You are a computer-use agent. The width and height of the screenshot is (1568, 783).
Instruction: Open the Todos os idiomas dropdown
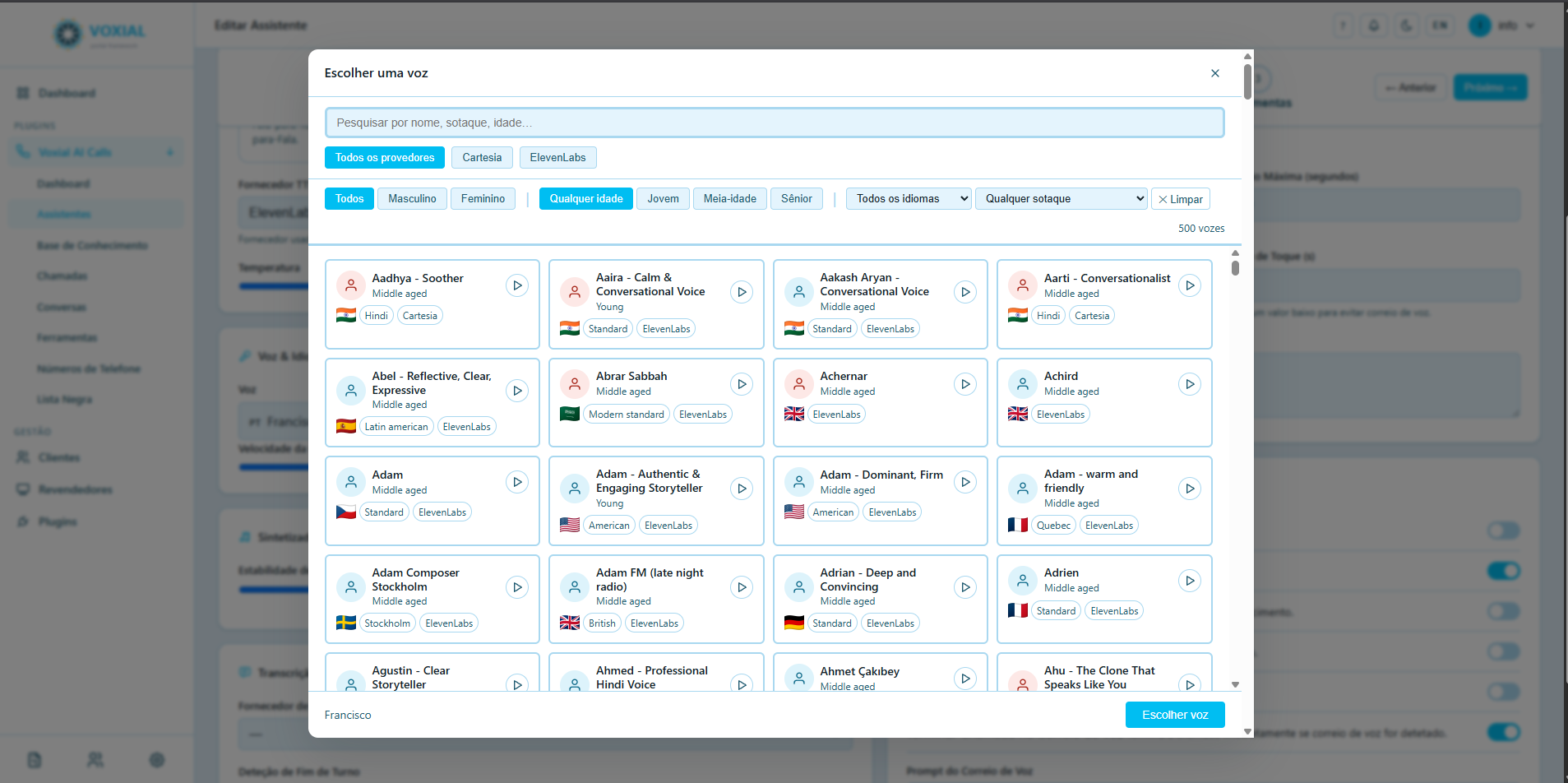pyautogui.click(x=909, y=199)
